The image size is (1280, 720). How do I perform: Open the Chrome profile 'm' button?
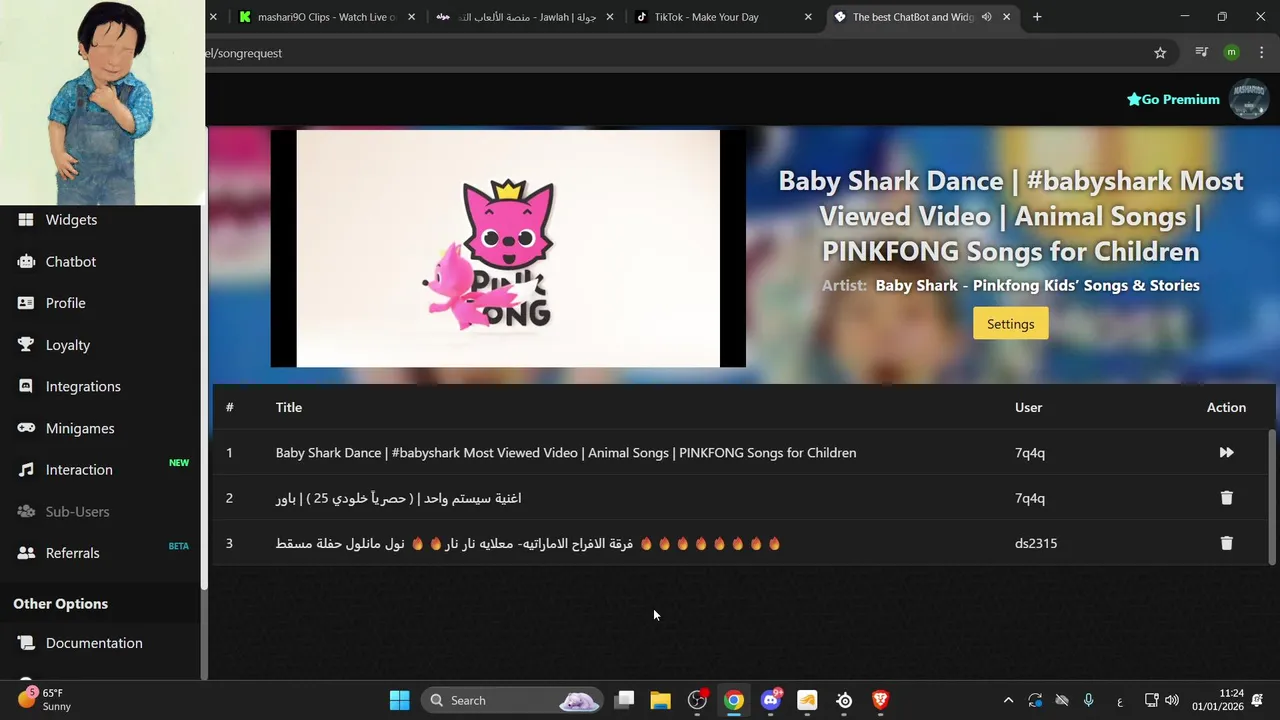pos(1231,53)
